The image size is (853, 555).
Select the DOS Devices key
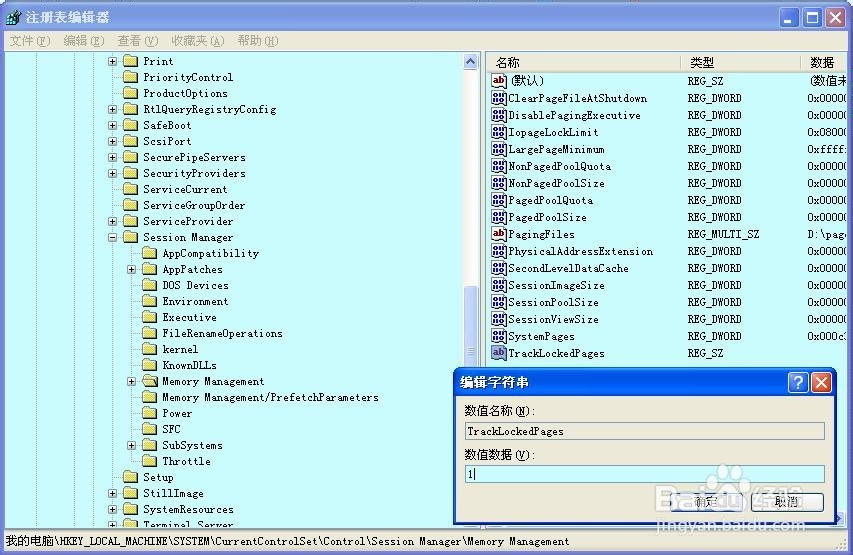[195, 285]
